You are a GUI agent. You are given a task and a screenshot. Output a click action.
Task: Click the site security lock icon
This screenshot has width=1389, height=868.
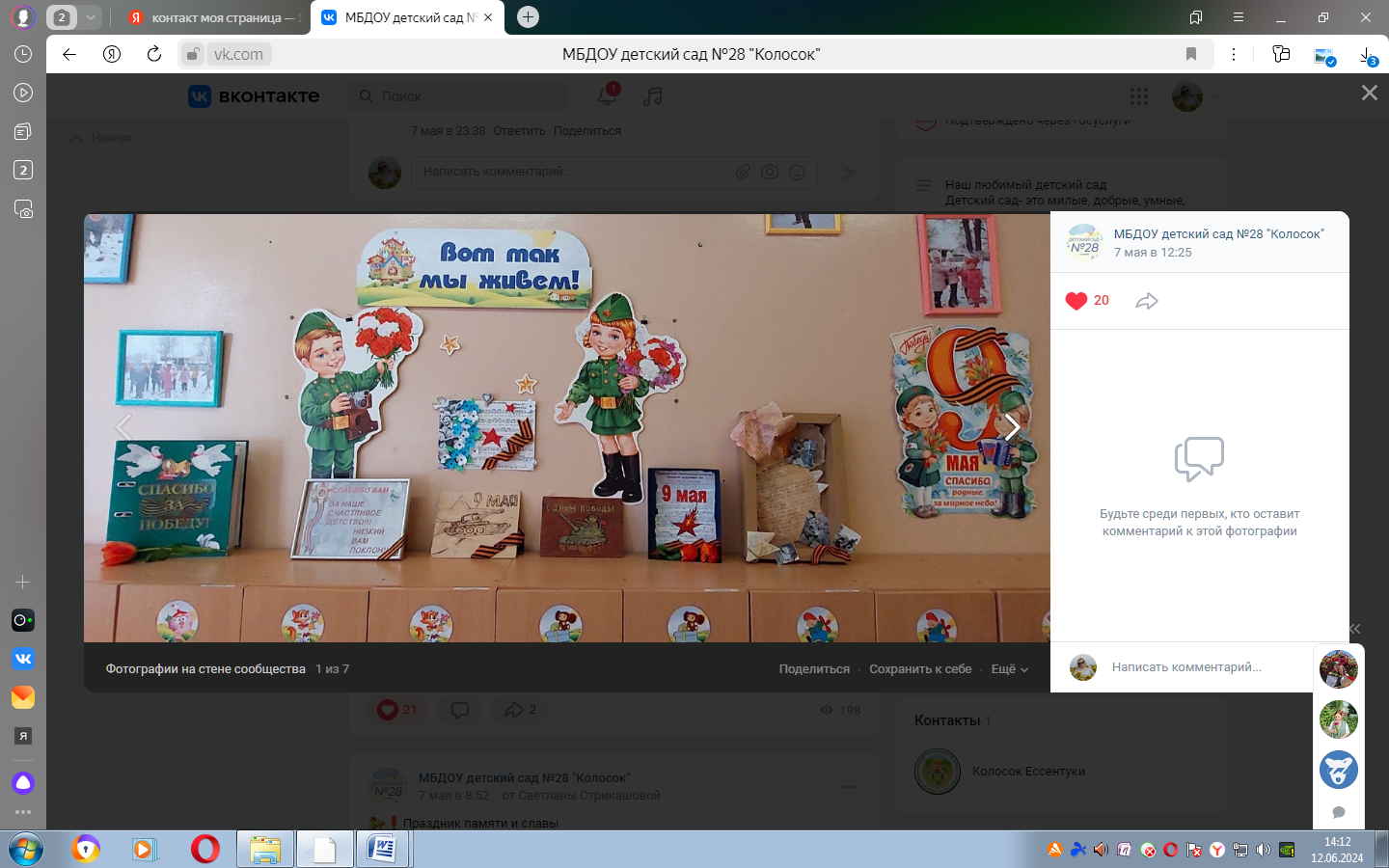coord(193,54)
